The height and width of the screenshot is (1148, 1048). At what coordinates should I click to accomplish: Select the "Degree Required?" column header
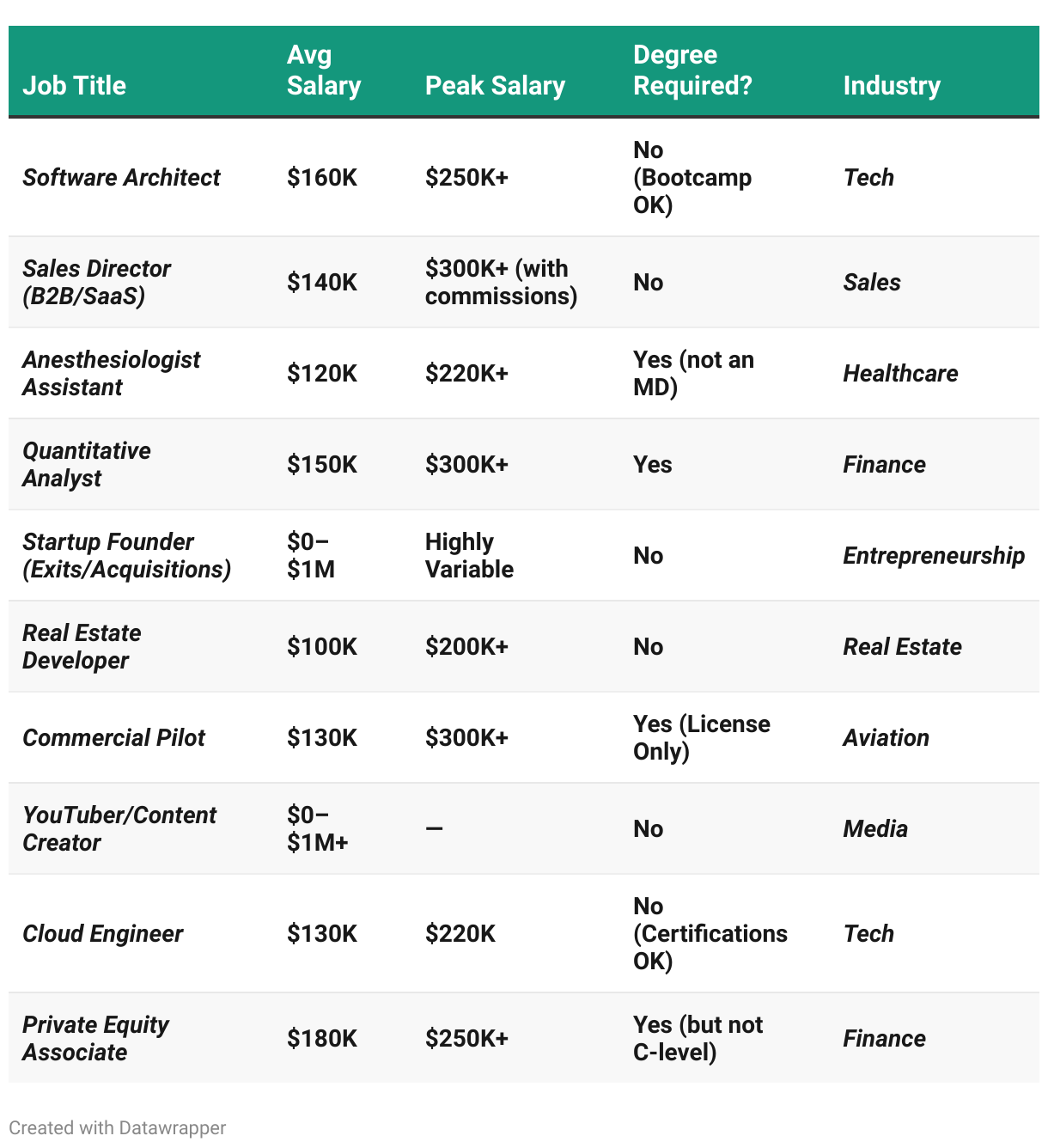692,70
